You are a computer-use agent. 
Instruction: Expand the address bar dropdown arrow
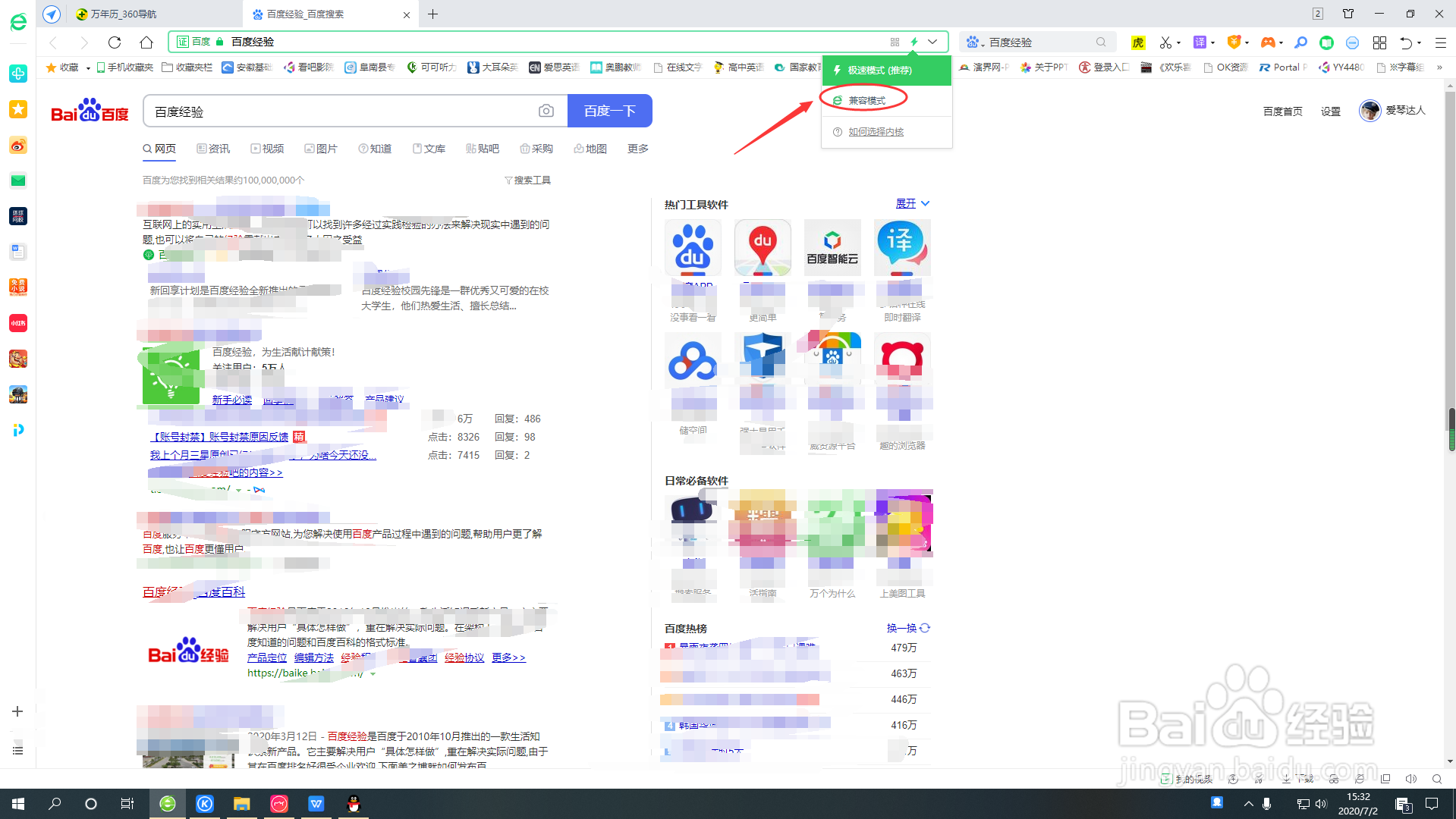click(x=932, y=42)
